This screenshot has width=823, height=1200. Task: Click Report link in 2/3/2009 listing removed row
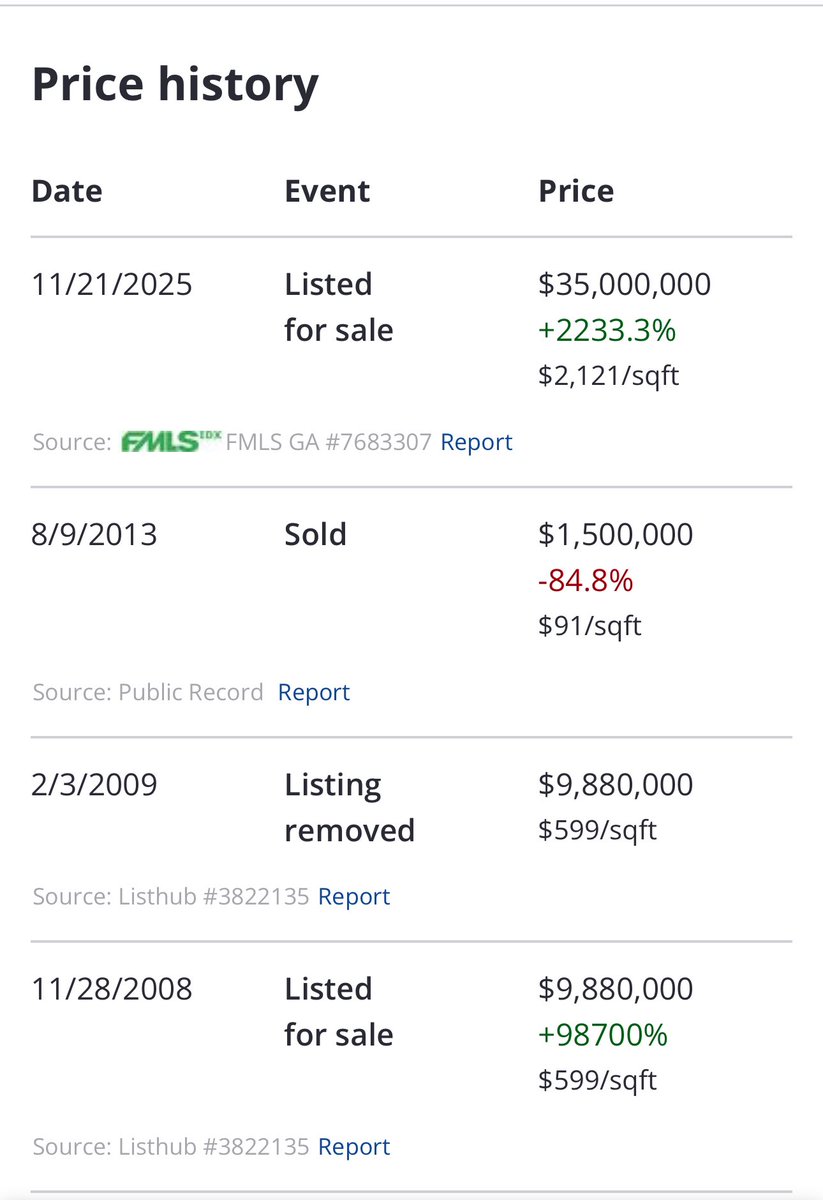point(354,896)
